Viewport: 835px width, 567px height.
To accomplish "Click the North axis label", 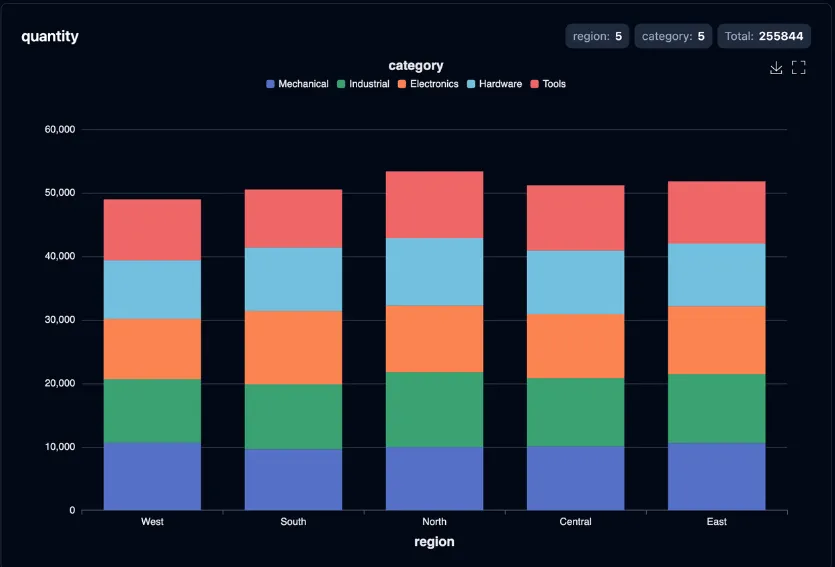I will click(x=435, y=522).
